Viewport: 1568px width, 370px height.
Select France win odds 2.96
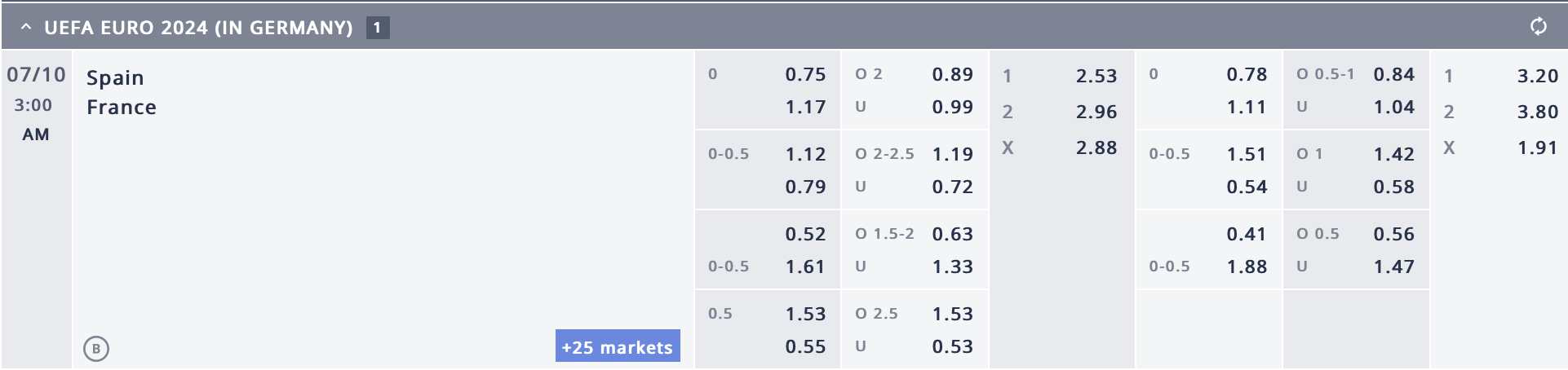click(1096, 112)
